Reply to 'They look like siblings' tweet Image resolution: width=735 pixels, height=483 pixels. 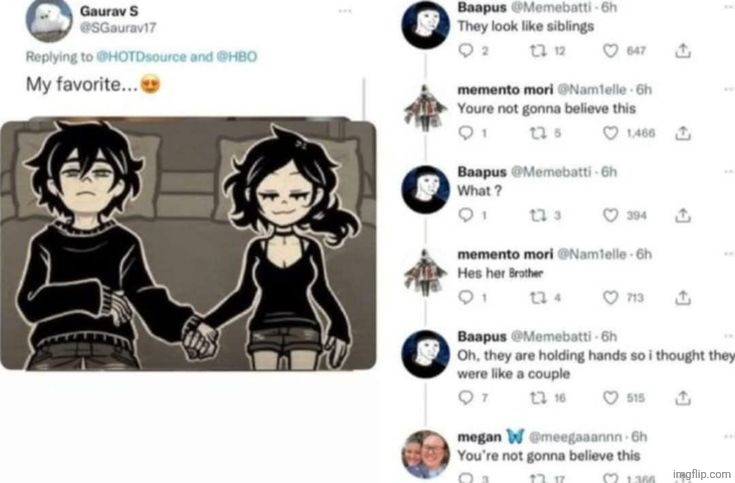465,51
